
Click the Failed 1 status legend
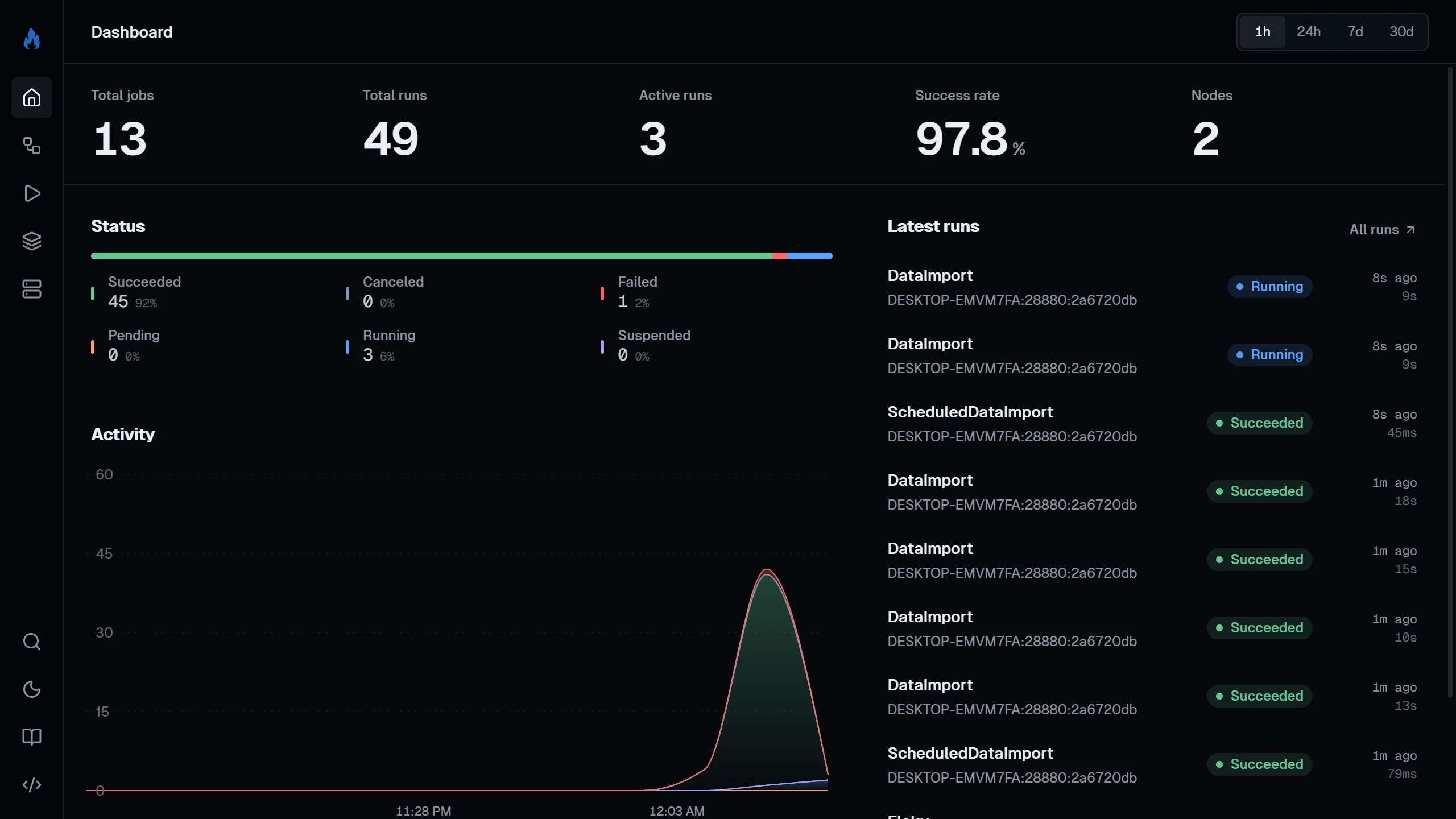(629, 292)
